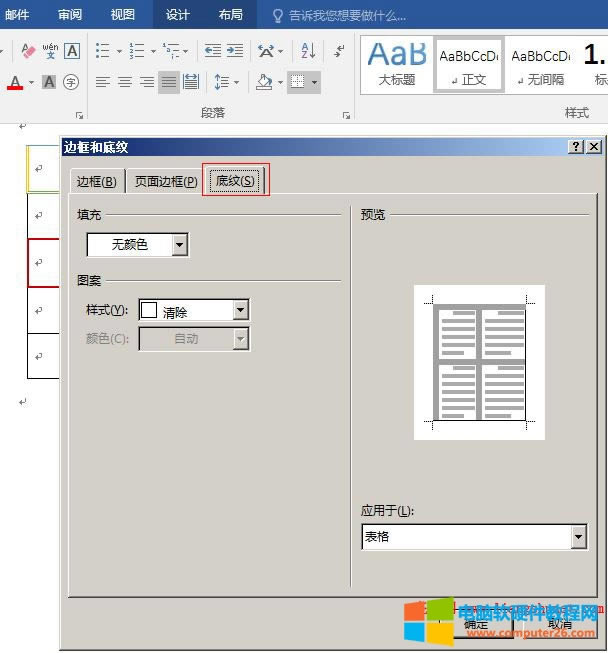Viewport: 608px width, 653px height.
Task: Open the Shading color dropdown arrow
Action: pyautogui.click(x=280, y=82)
